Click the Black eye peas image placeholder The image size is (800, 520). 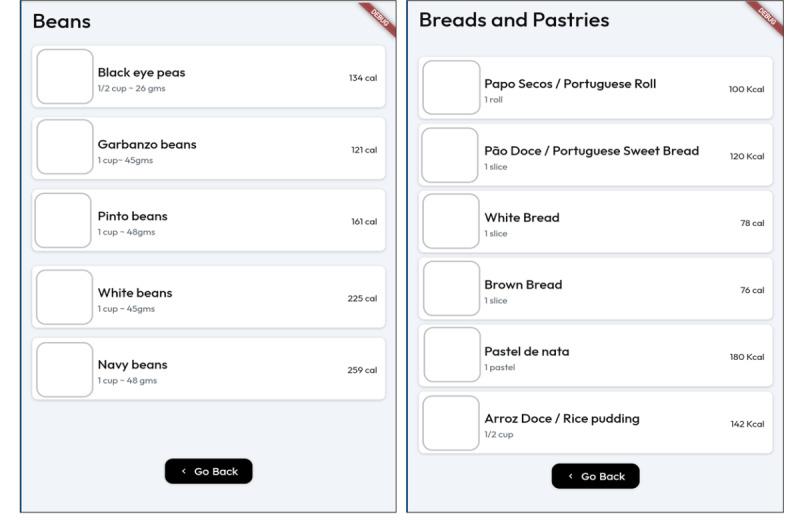pyautogui.click(x=65, y=77)
